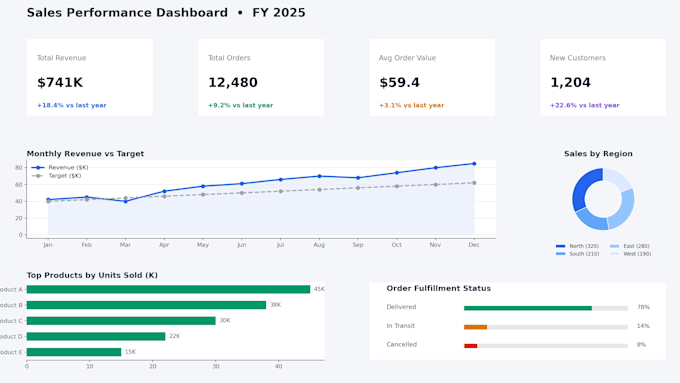The height and width of the screenshot is (383, 680).
Task: Click the Target ($K) legend entry
Action: [56, 176]
